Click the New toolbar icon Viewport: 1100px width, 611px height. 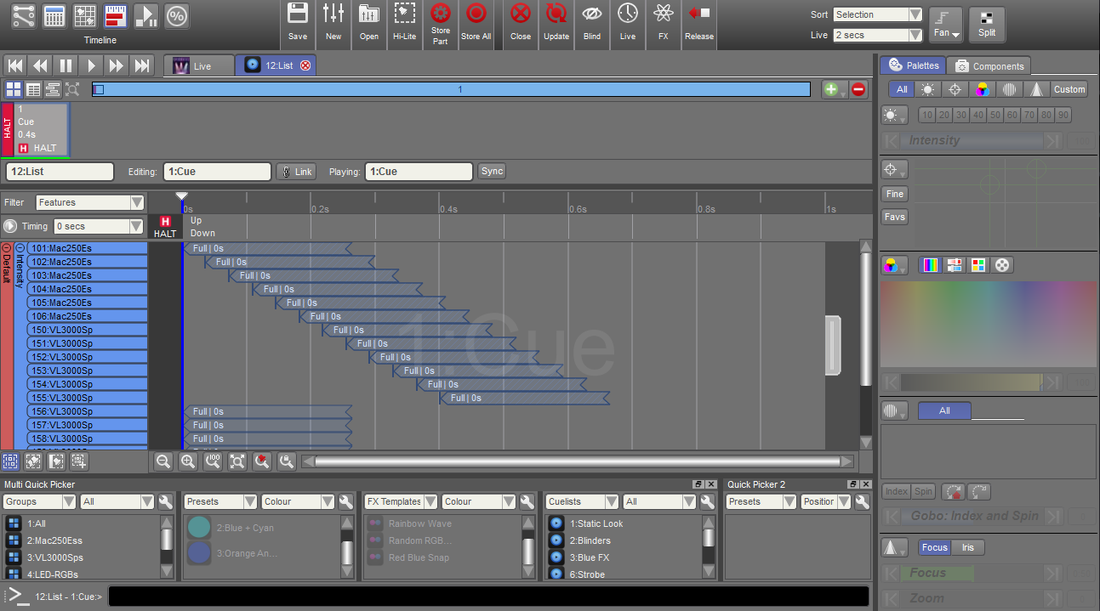coord(333,22)
